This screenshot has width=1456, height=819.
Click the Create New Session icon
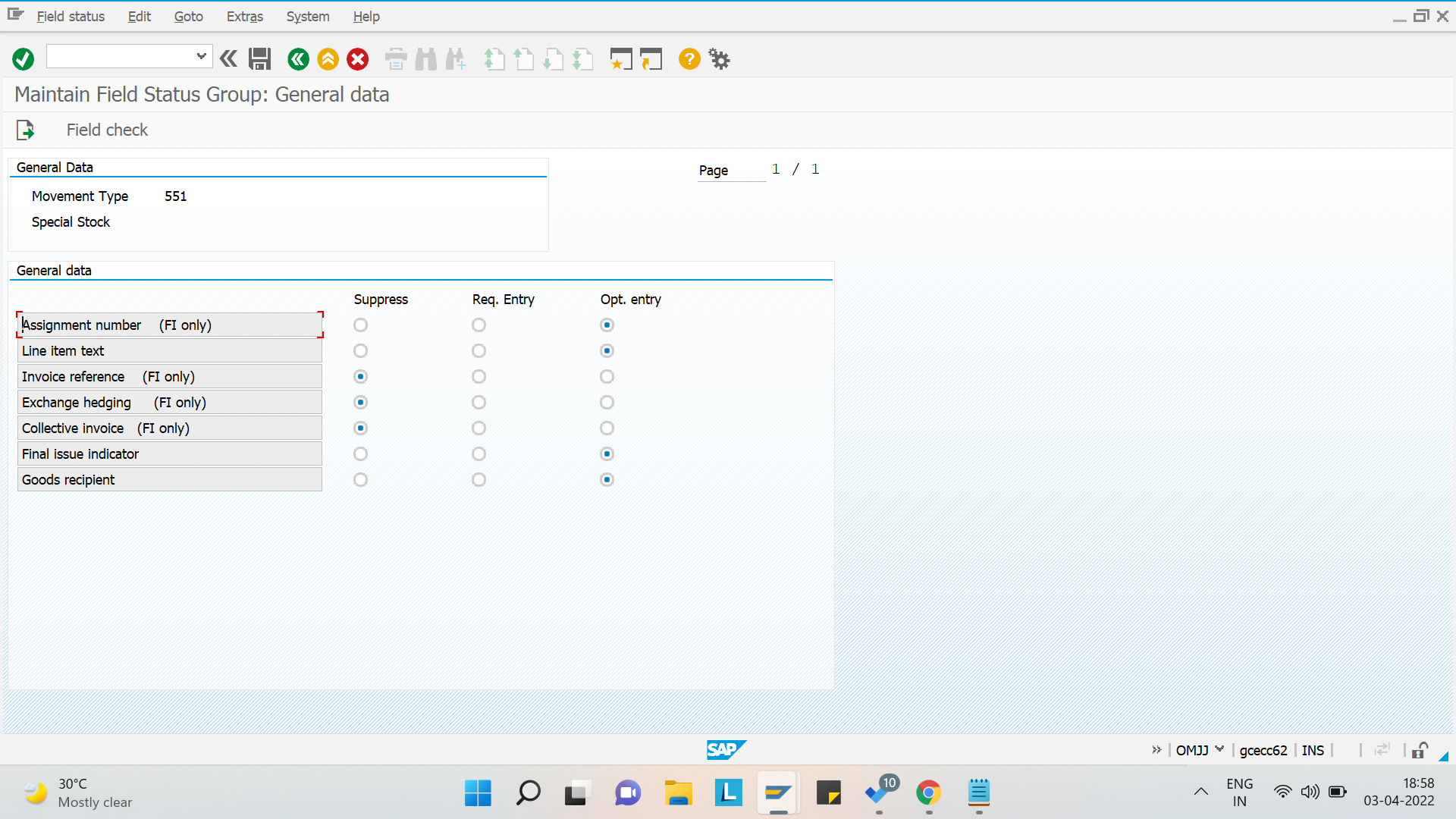pos(621,59)
